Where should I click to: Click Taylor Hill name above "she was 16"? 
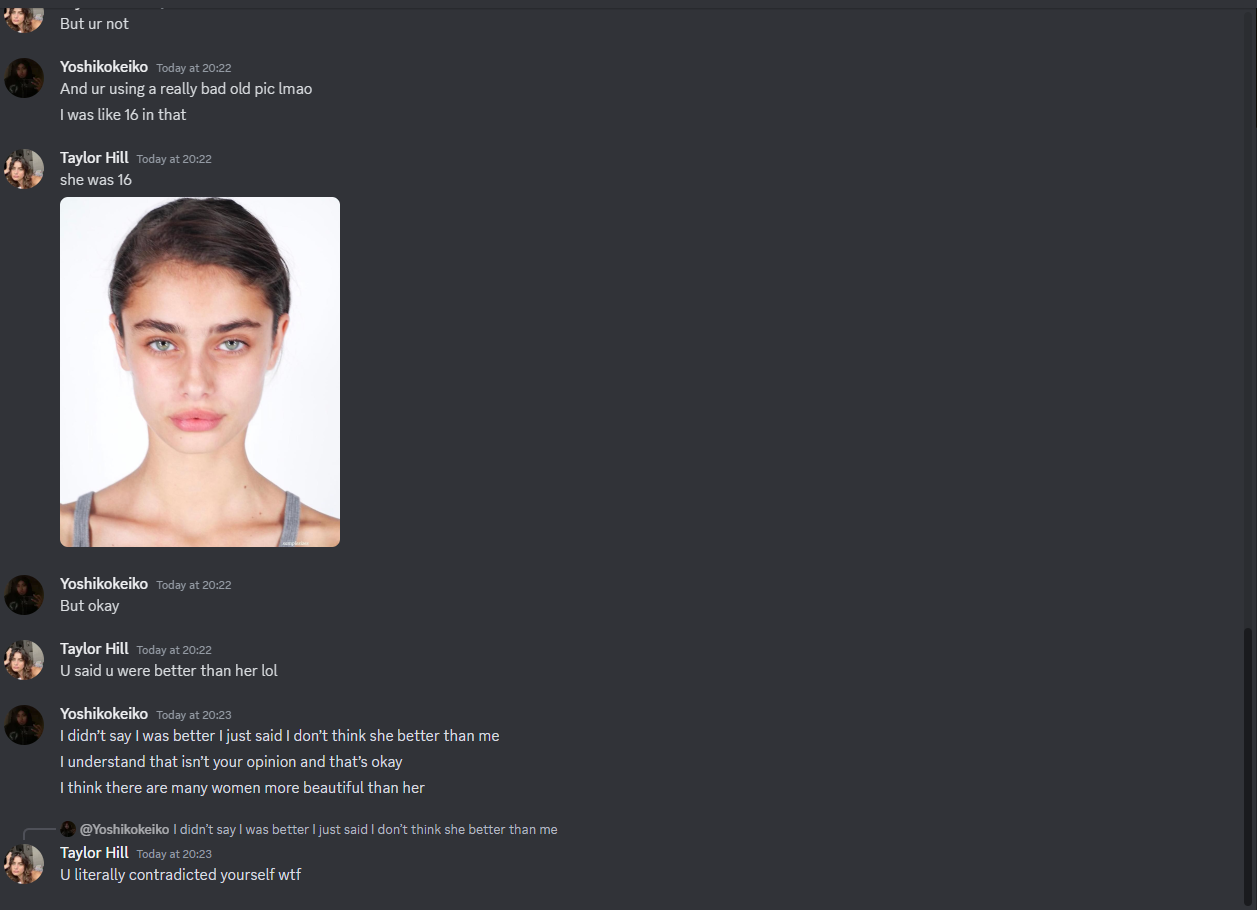click(x=94, y=158)
